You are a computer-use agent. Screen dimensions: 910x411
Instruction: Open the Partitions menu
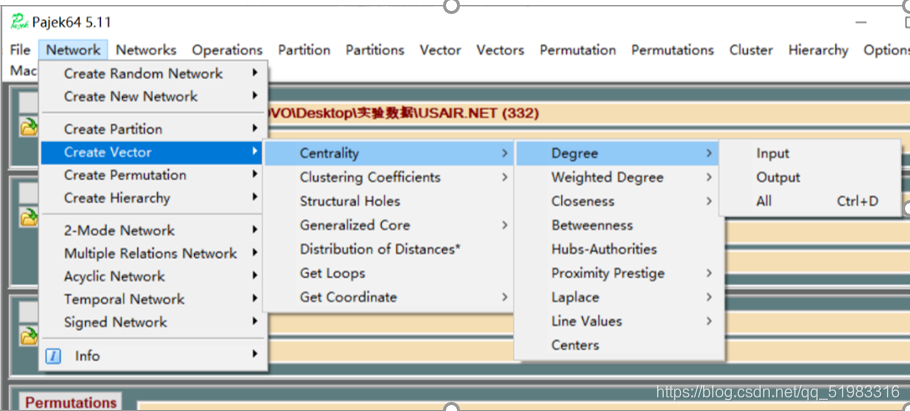[x=375, y=50]
